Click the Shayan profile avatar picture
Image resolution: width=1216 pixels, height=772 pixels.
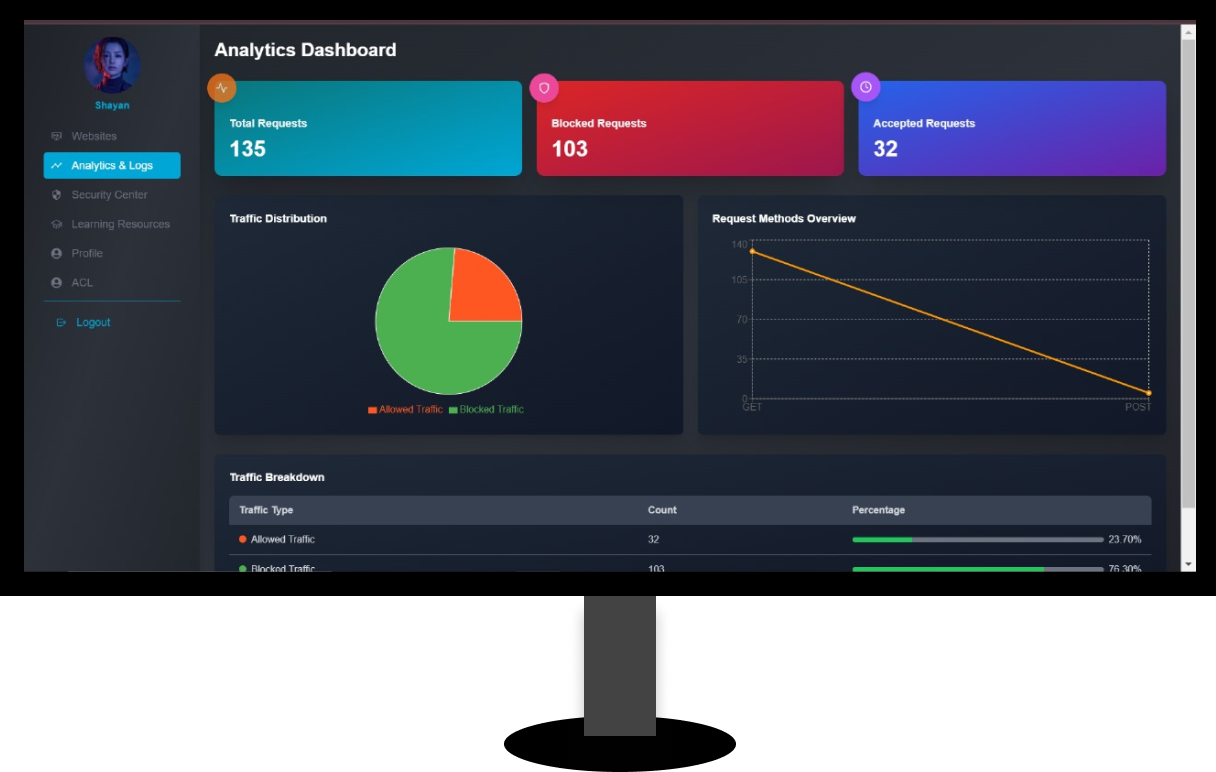click(x=112, y=65)
